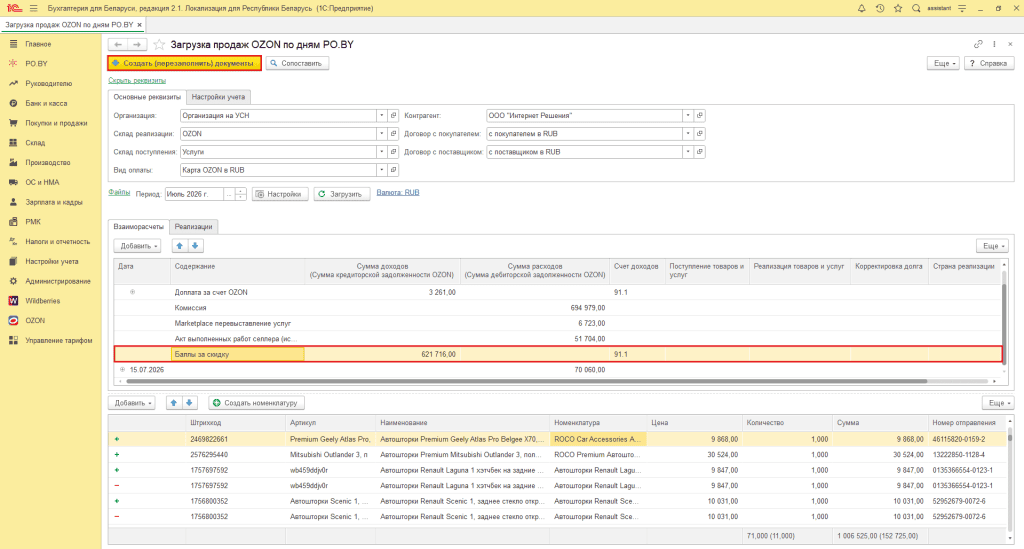
Task: Copy link to this form icon
Action: pos(978,44)
